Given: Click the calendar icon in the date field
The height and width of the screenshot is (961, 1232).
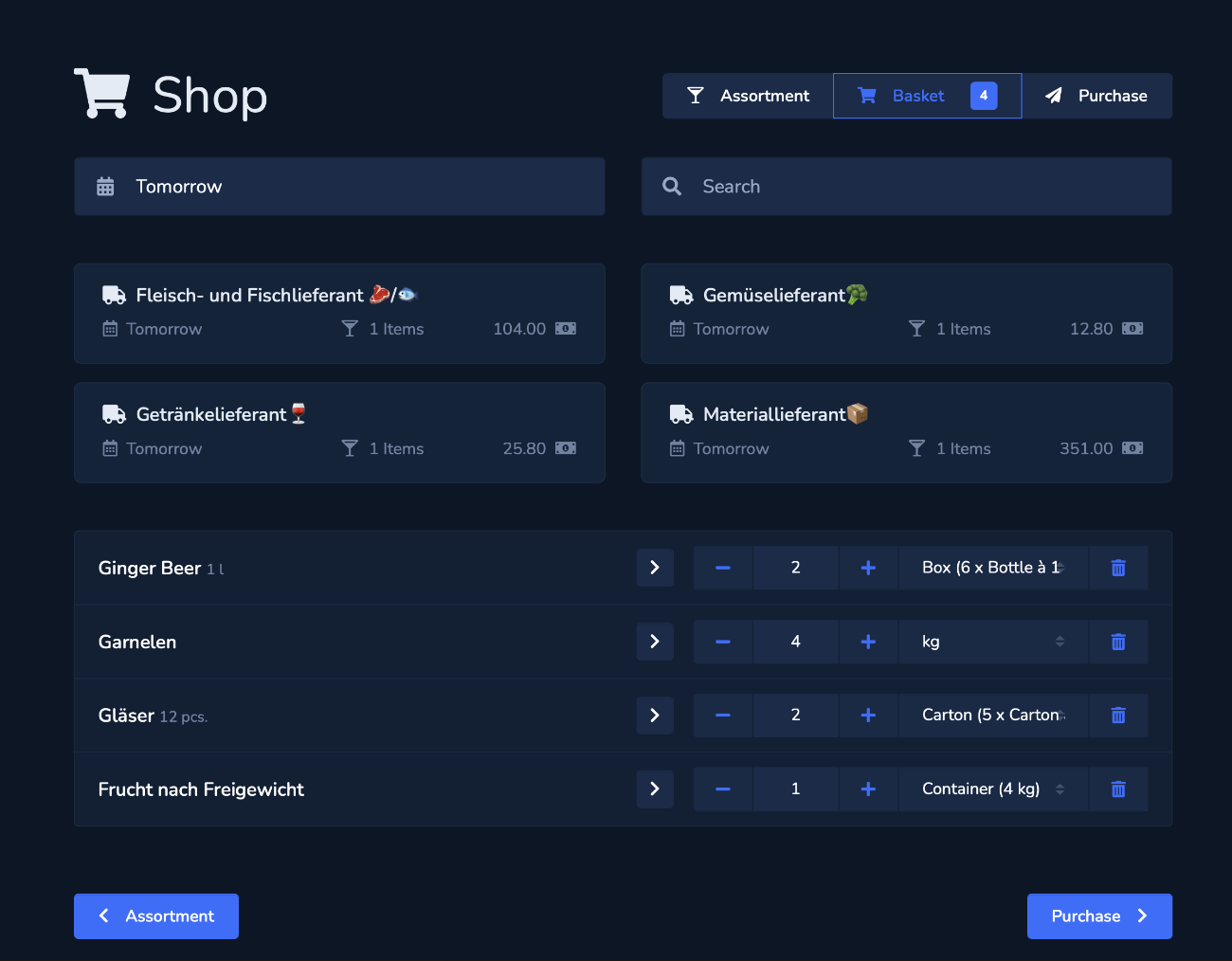Looking at the screenshot, I should (x=105, y=187).
